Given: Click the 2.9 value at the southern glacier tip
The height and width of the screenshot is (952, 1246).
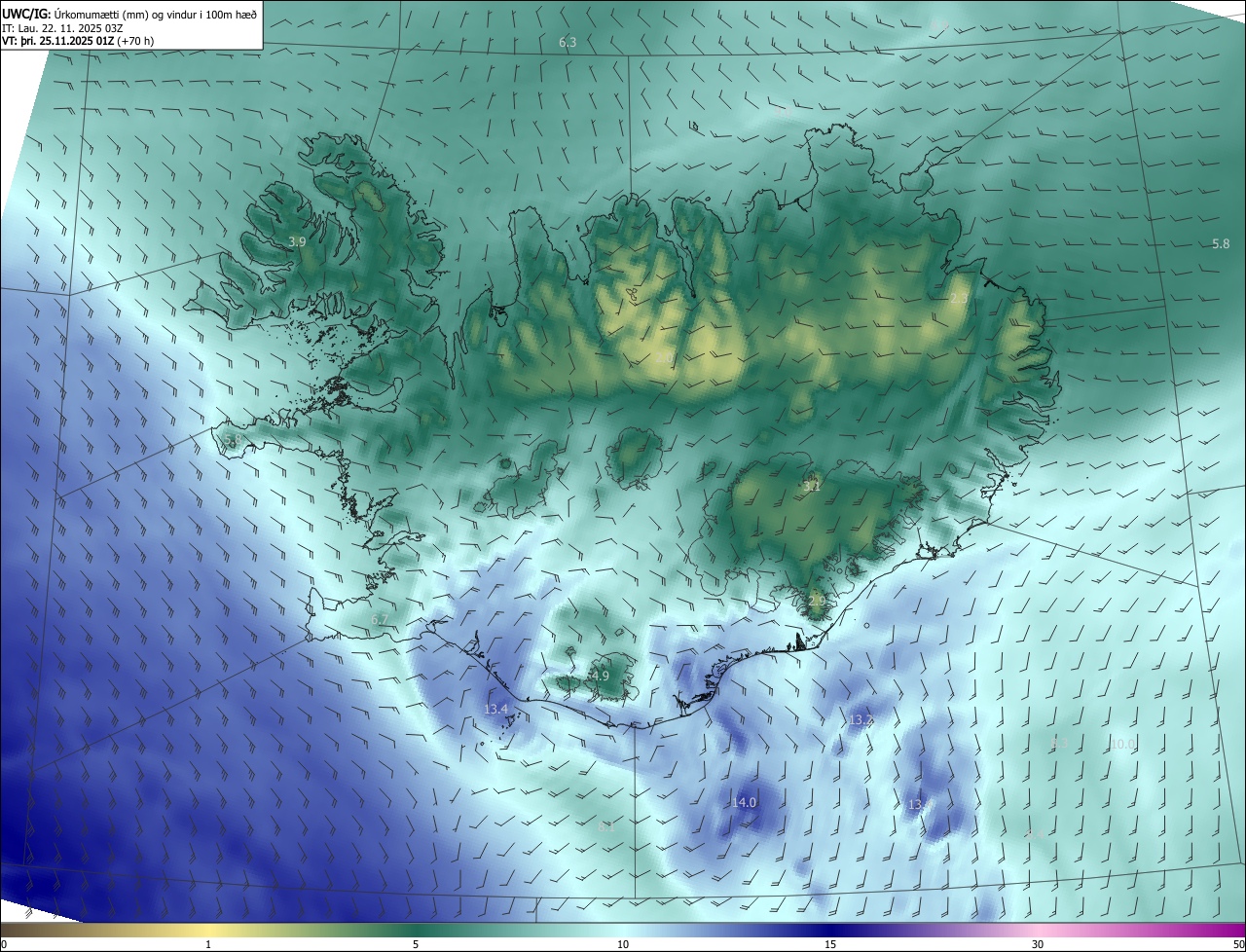Looking at the screenshot, I should [x=816, y=602].
